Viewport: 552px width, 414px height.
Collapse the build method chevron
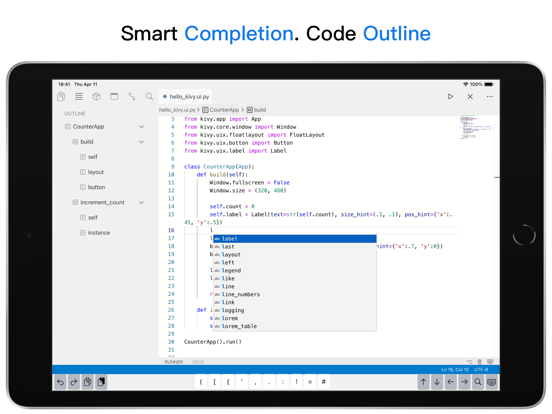pos(142,142)
